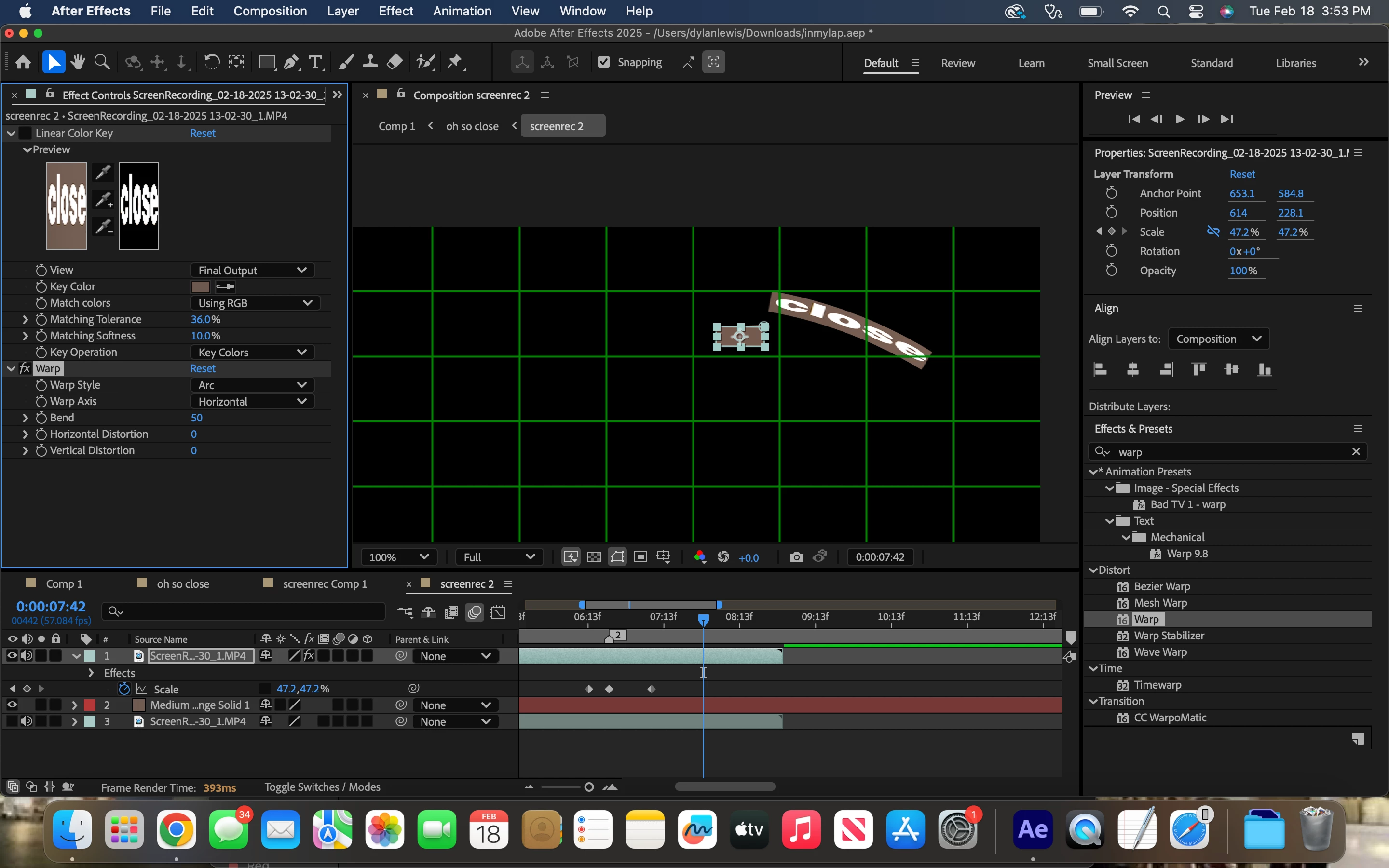
Task: Select the Rectangle shape tool
Action: (x=266, y=62)
